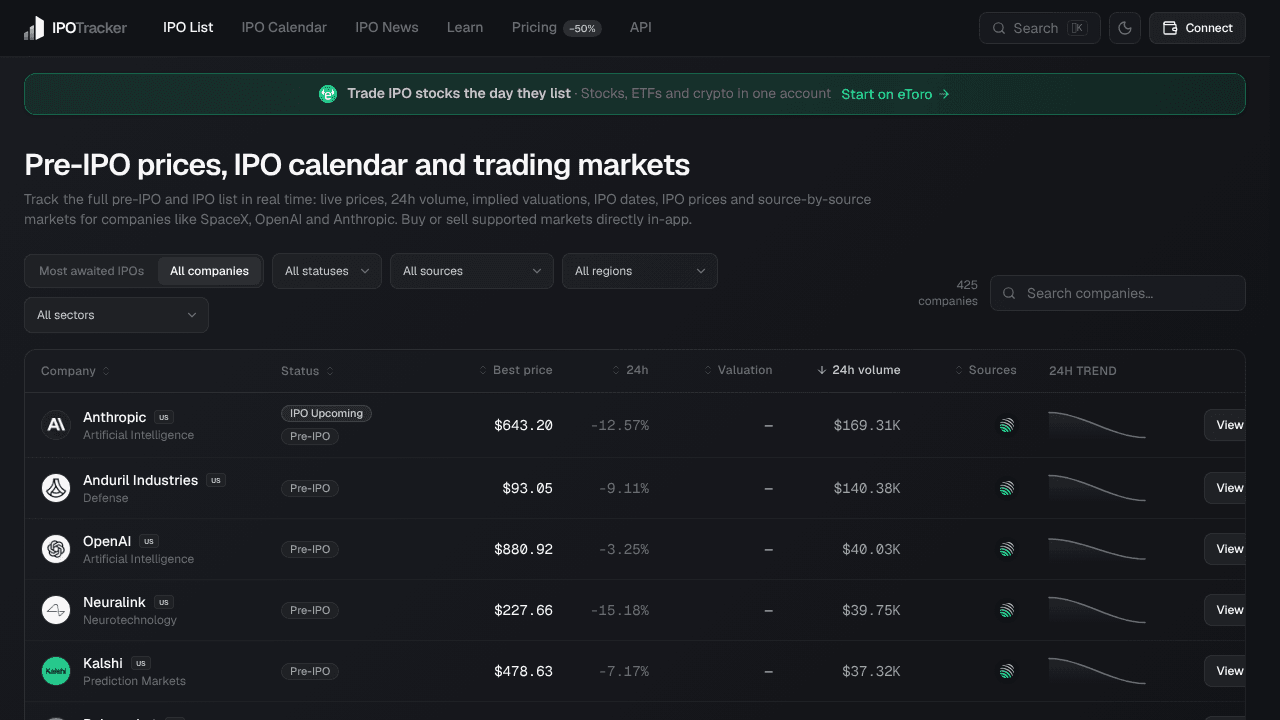Click the $880.92 price value

tap(523, 549)
